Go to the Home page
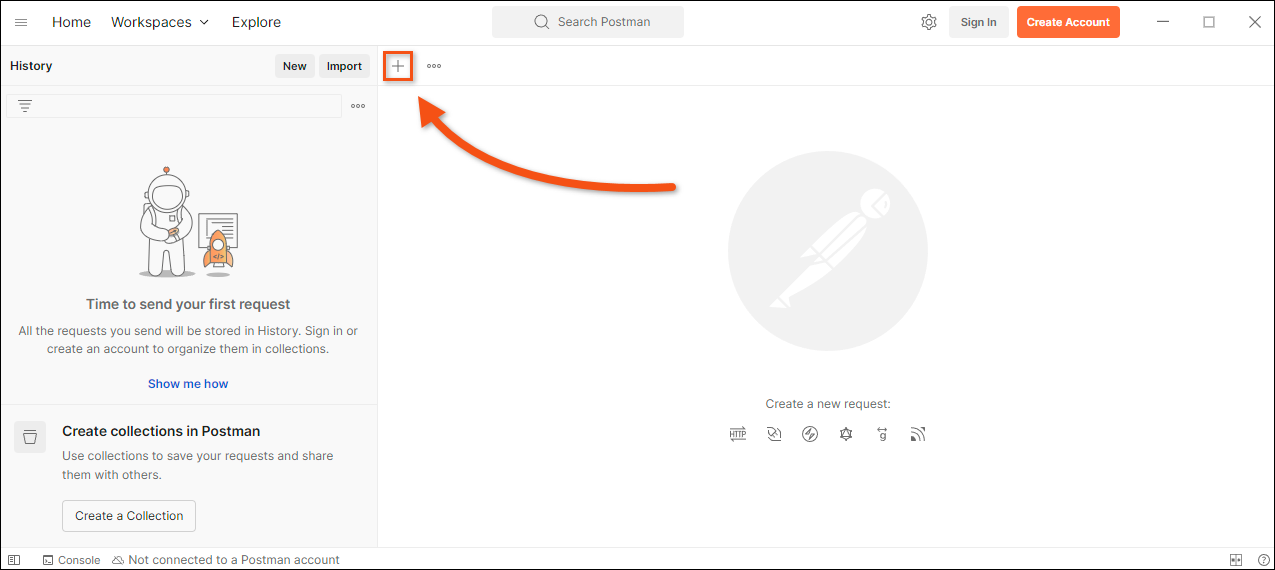The image size is (1275, 570). [x=71, y=22]
